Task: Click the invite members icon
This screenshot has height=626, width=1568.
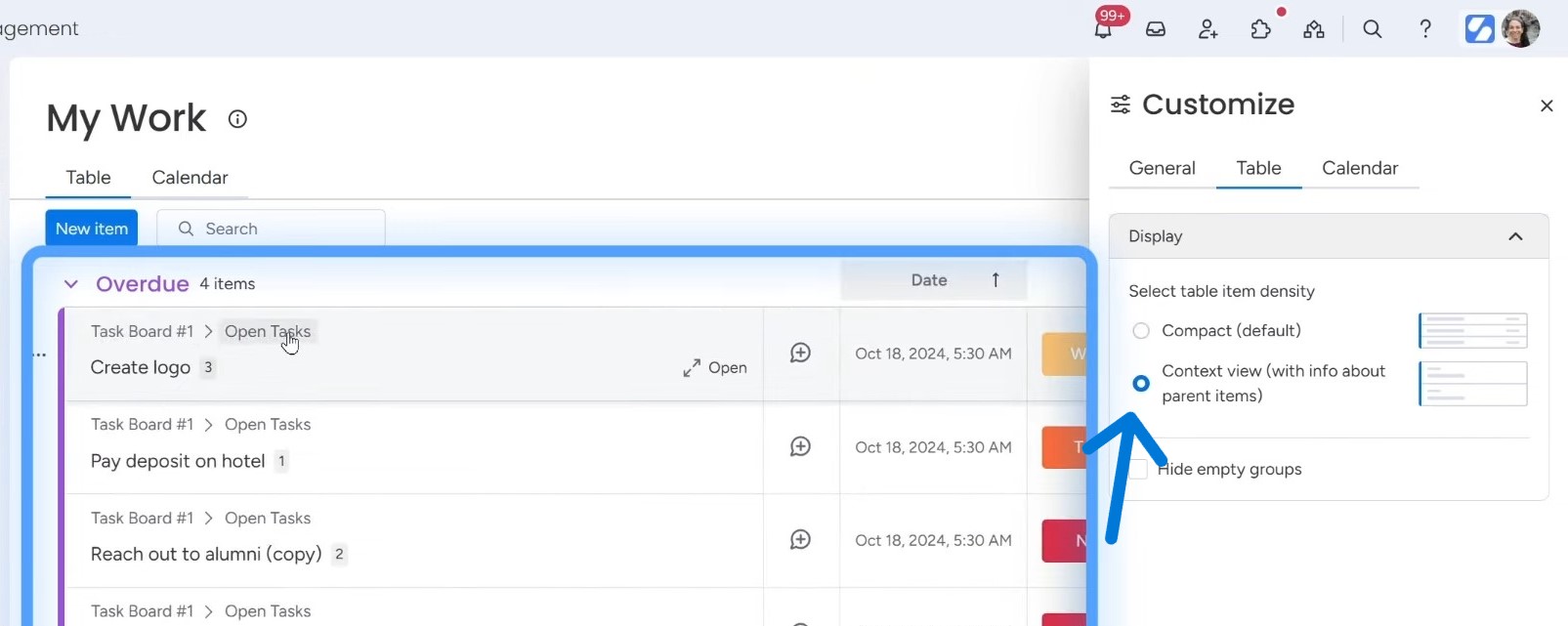Action: click(x=1208, y=29)
